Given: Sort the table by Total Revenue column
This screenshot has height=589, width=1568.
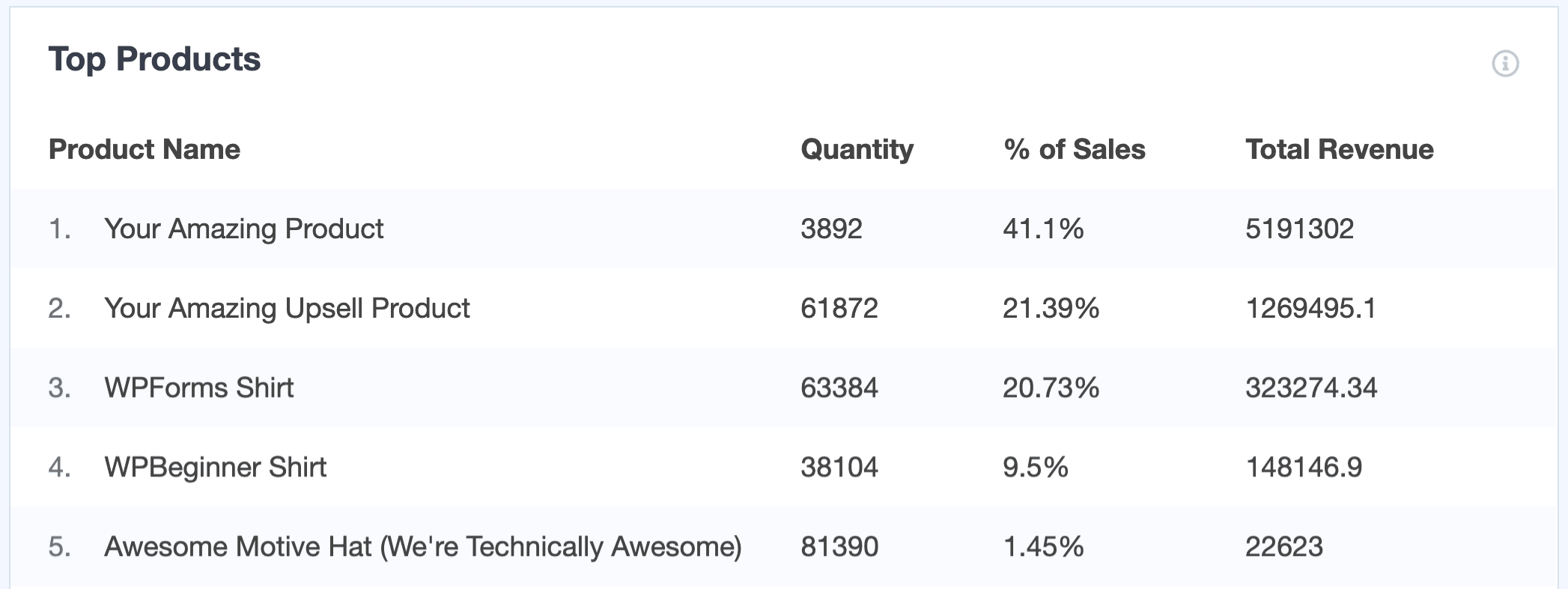Looking at the screenshot, I should (x=1339, y=149).
